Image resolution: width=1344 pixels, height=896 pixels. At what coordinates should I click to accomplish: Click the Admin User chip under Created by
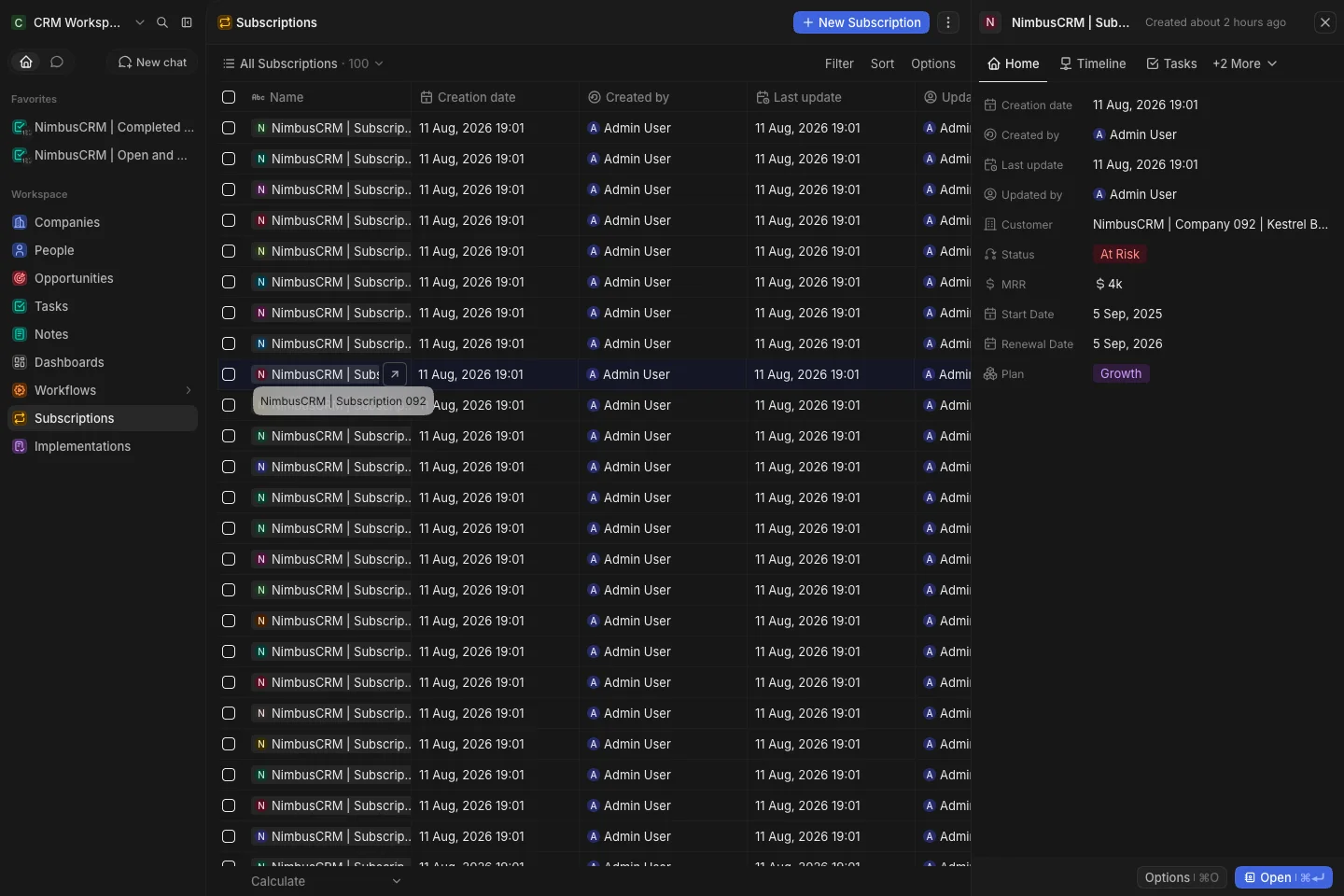[1135, 134]
